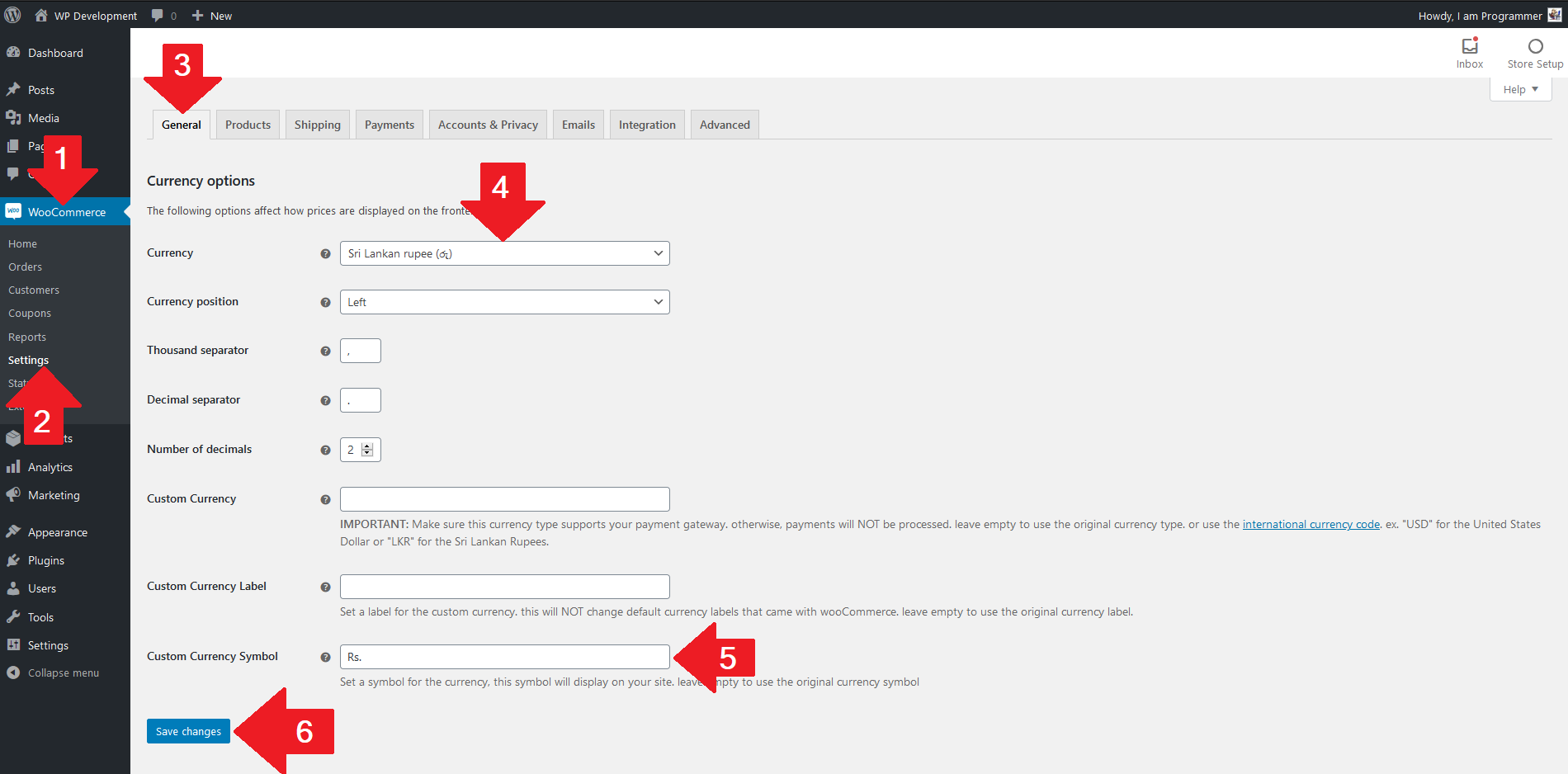The width and height of the screenshot is (1568, 774).
Task: Click the Analytics bar chart icon
Action: (x=13, y=466)
